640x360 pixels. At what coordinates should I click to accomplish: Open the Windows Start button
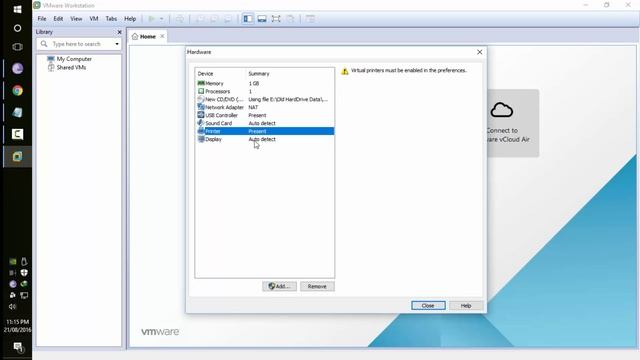[x=17, y=9]
